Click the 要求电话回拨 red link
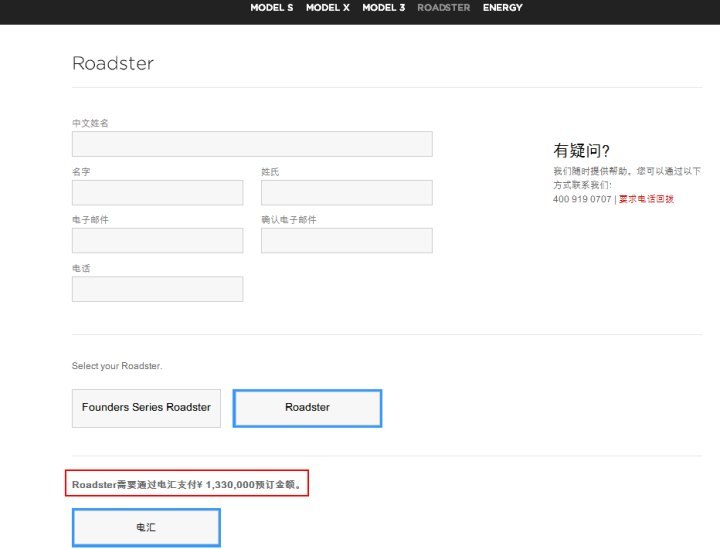The height and width of the screenshot is (549, 720). point(646,199)
